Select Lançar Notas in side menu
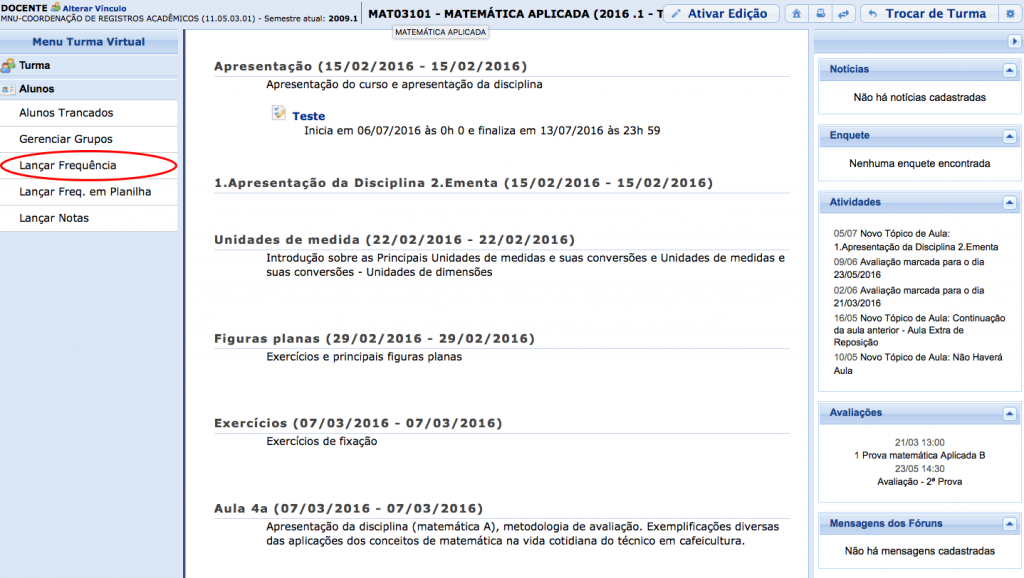 (x=54, y=218)
